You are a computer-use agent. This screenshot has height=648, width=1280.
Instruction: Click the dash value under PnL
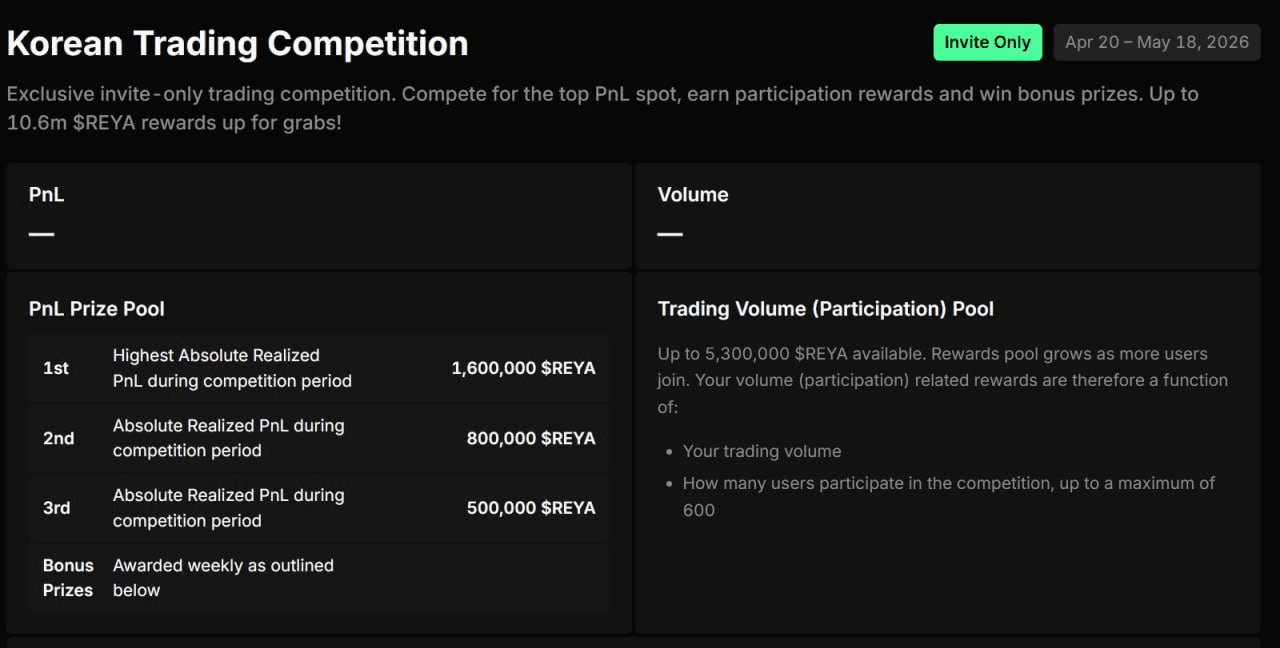tap(41, 234)
